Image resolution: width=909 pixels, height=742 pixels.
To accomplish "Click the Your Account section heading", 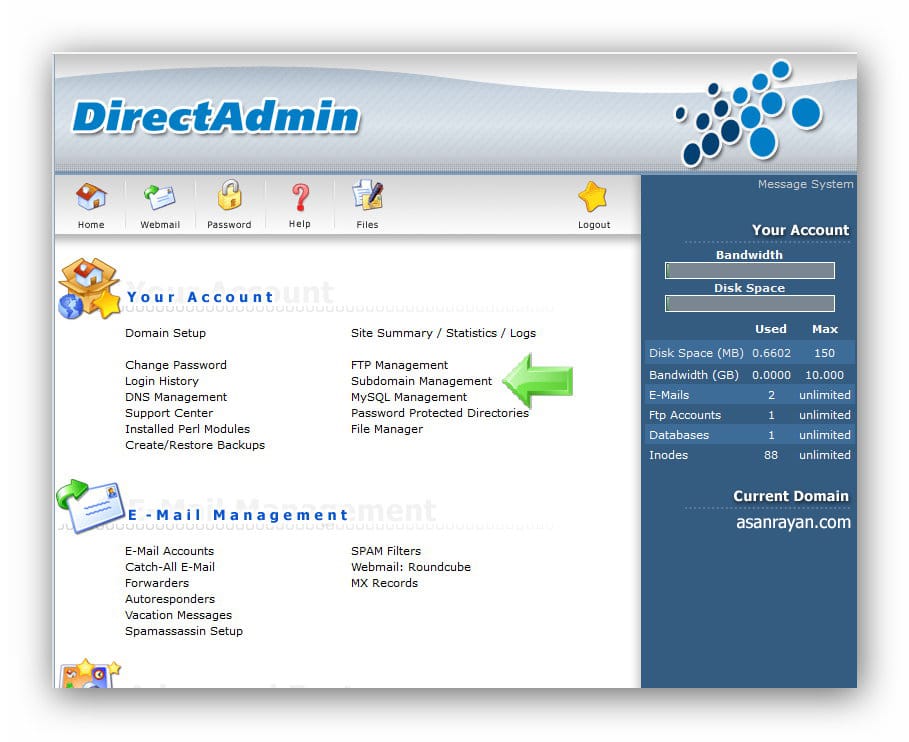I will pyautogui.click(x=199, y=297).
